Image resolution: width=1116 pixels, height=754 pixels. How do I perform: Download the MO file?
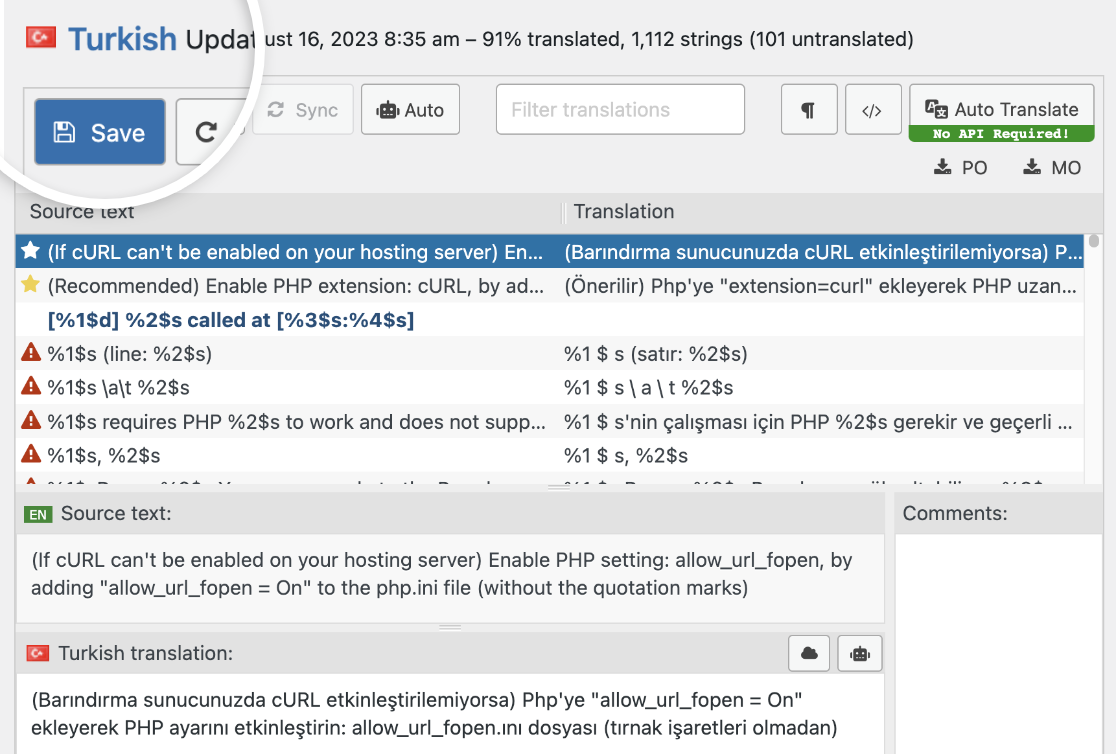[1052, 167]
